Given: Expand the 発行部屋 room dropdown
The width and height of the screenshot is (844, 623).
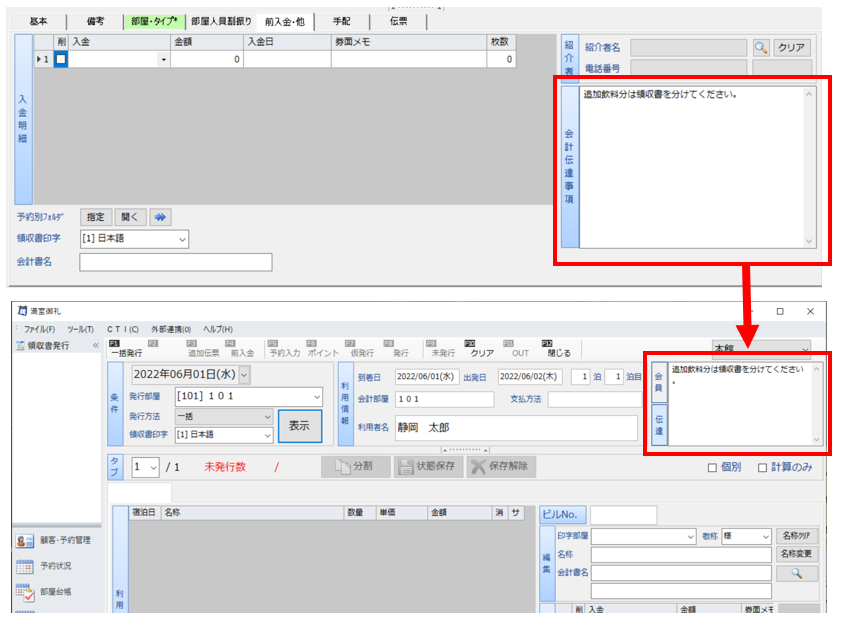Looking at the screenshot, I should 315,396.
